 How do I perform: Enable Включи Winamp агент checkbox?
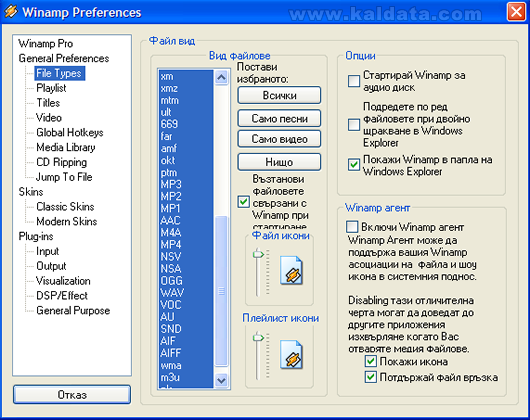(352, 227)
